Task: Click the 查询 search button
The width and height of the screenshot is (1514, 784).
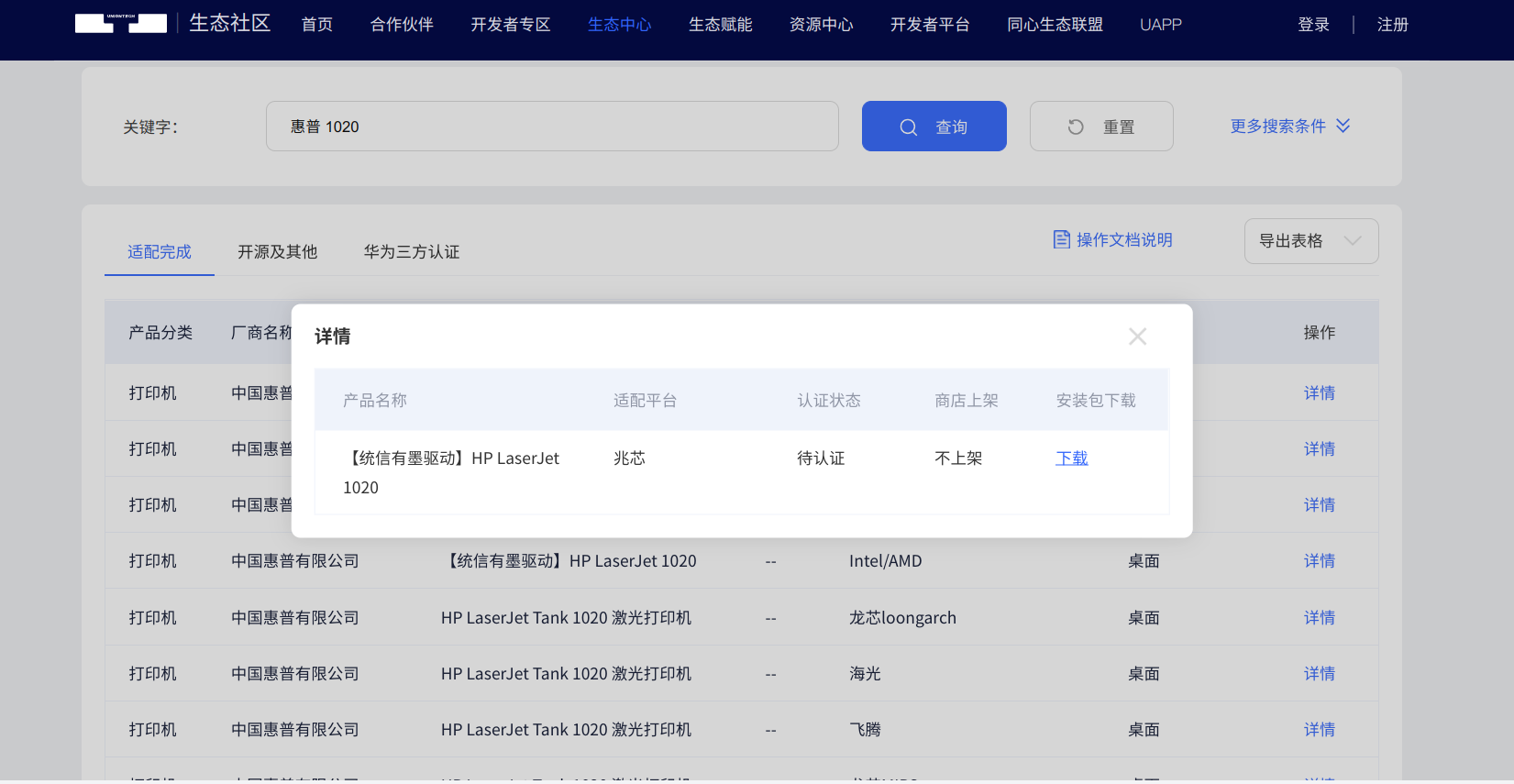Action: (x=934, y=127)
